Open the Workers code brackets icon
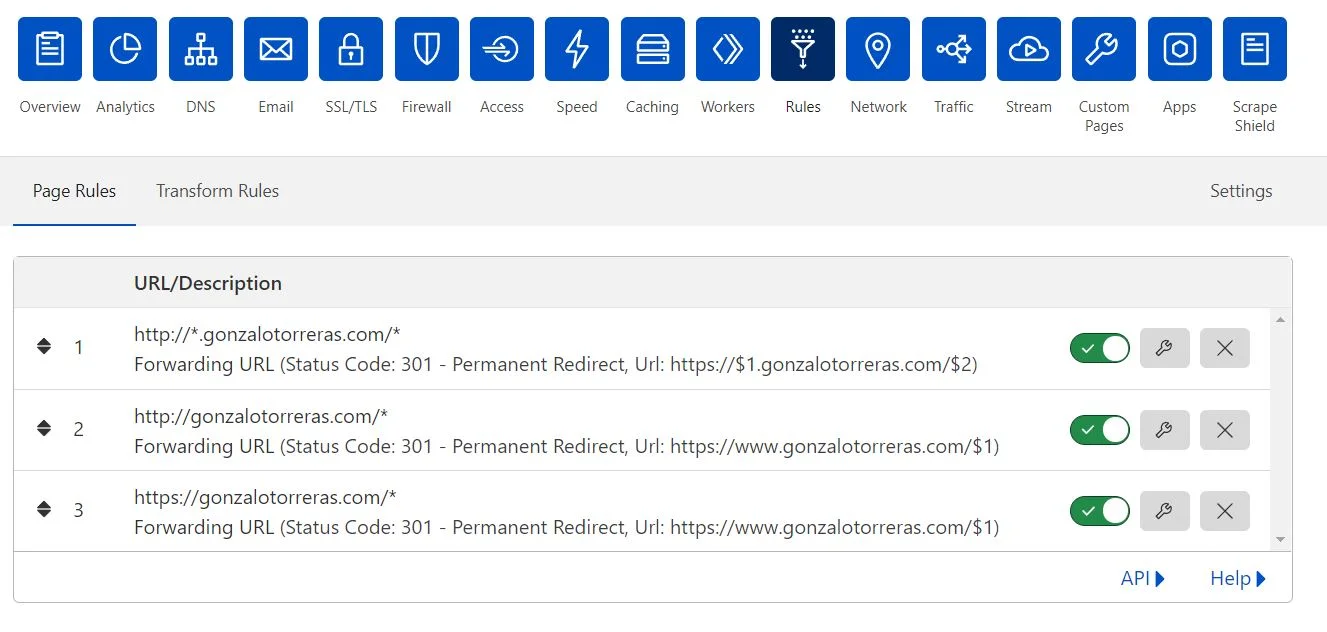 point(728,49)
